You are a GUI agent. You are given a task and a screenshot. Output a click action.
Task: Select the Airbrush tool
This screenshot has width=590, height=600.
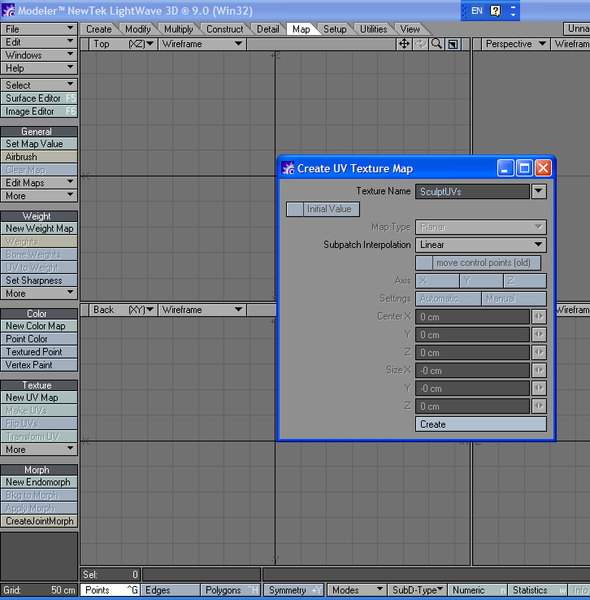coord(39,157)
